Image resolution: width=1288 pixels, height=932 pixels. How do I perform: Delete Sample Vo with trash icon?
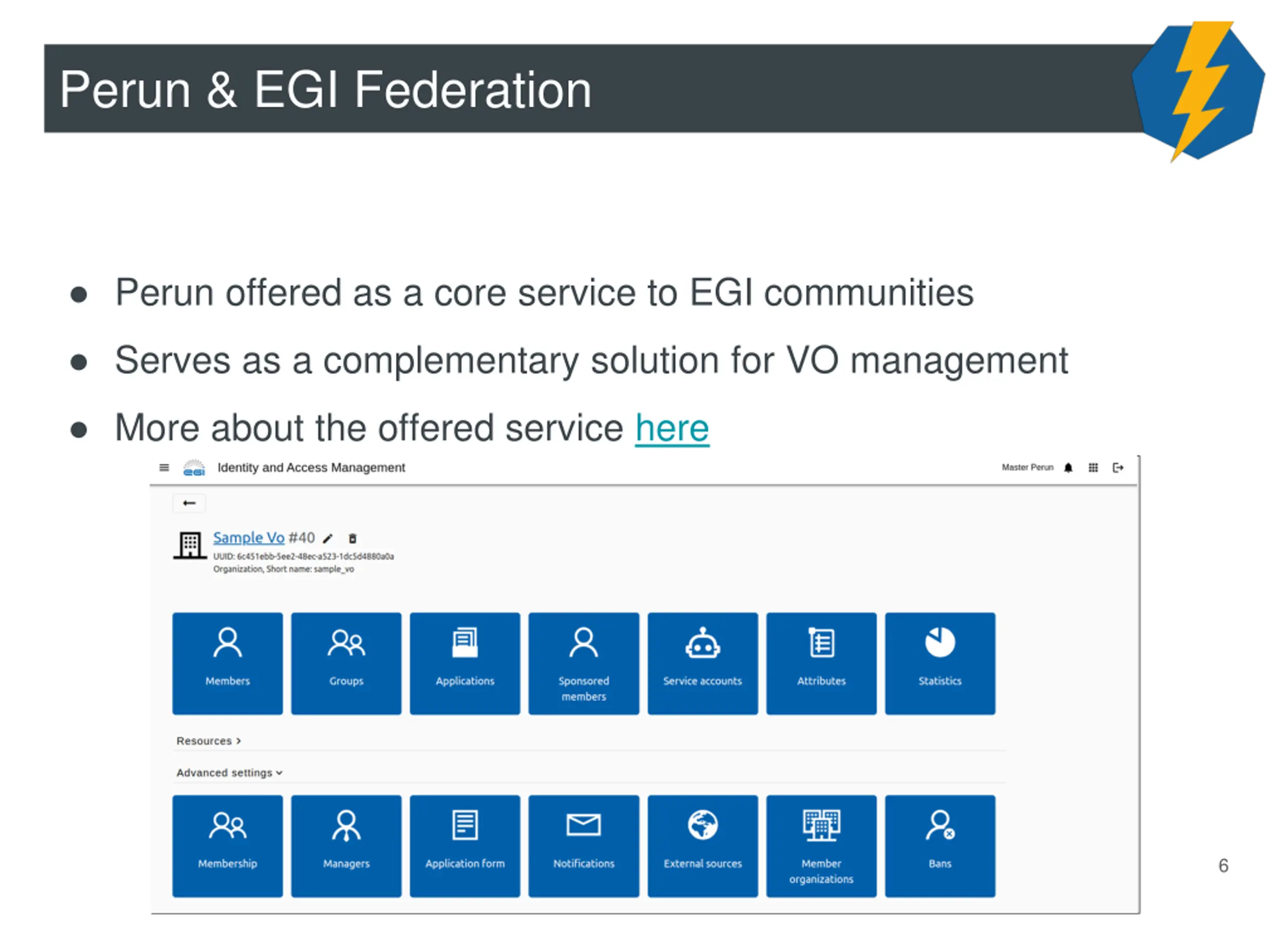[352, 539]
